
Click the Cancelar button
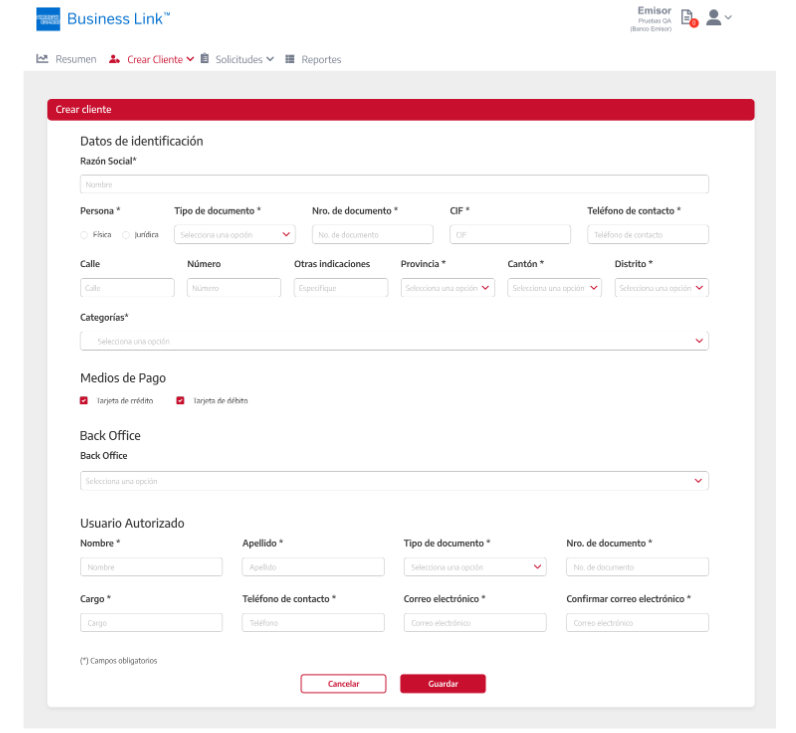(343, 684)
